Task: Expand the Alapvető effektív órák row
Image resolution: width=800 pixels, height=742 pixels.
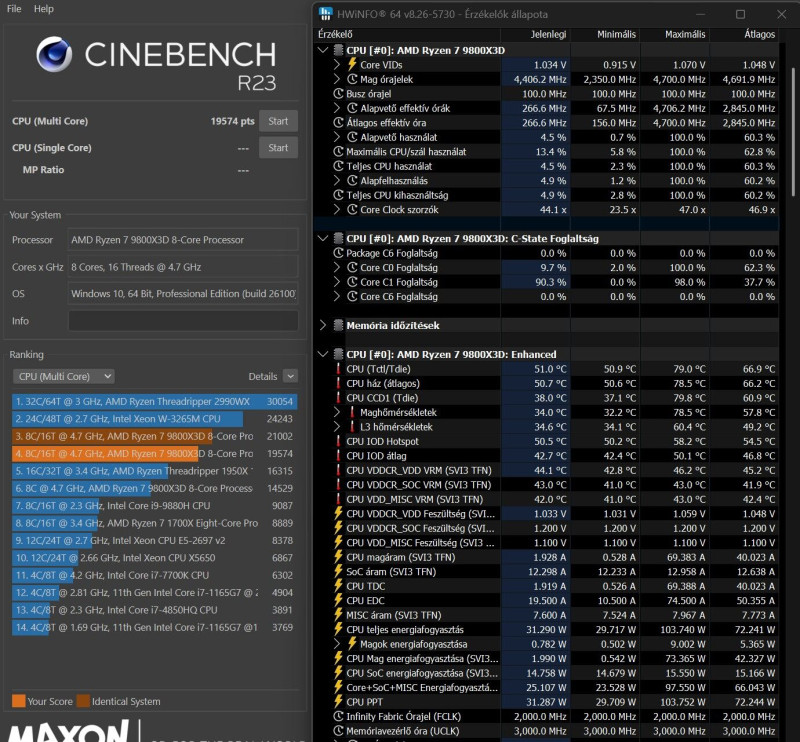Action: pyautogui.click(x=337, y=108)
